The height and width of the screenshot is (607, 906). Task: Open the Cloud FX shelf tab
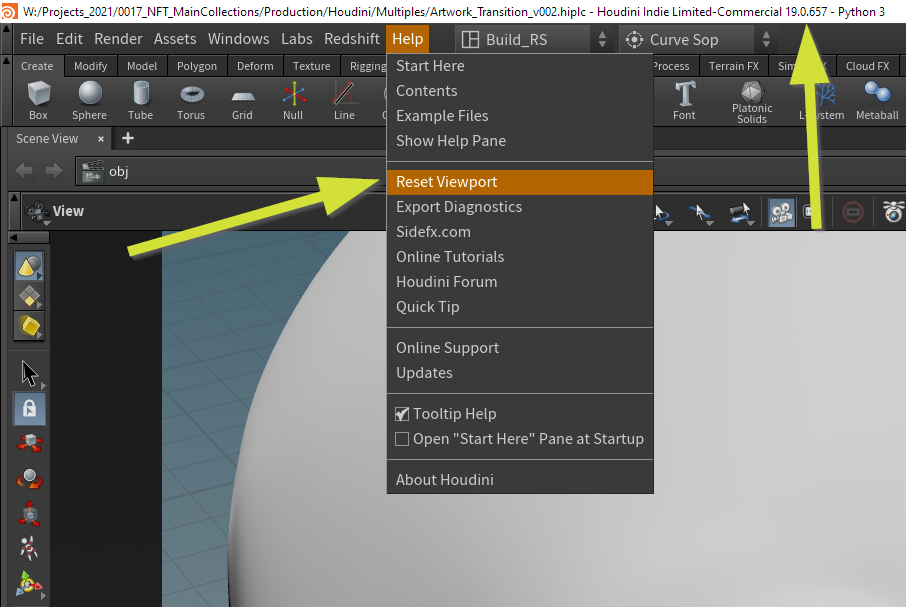[x=867, y=66]
